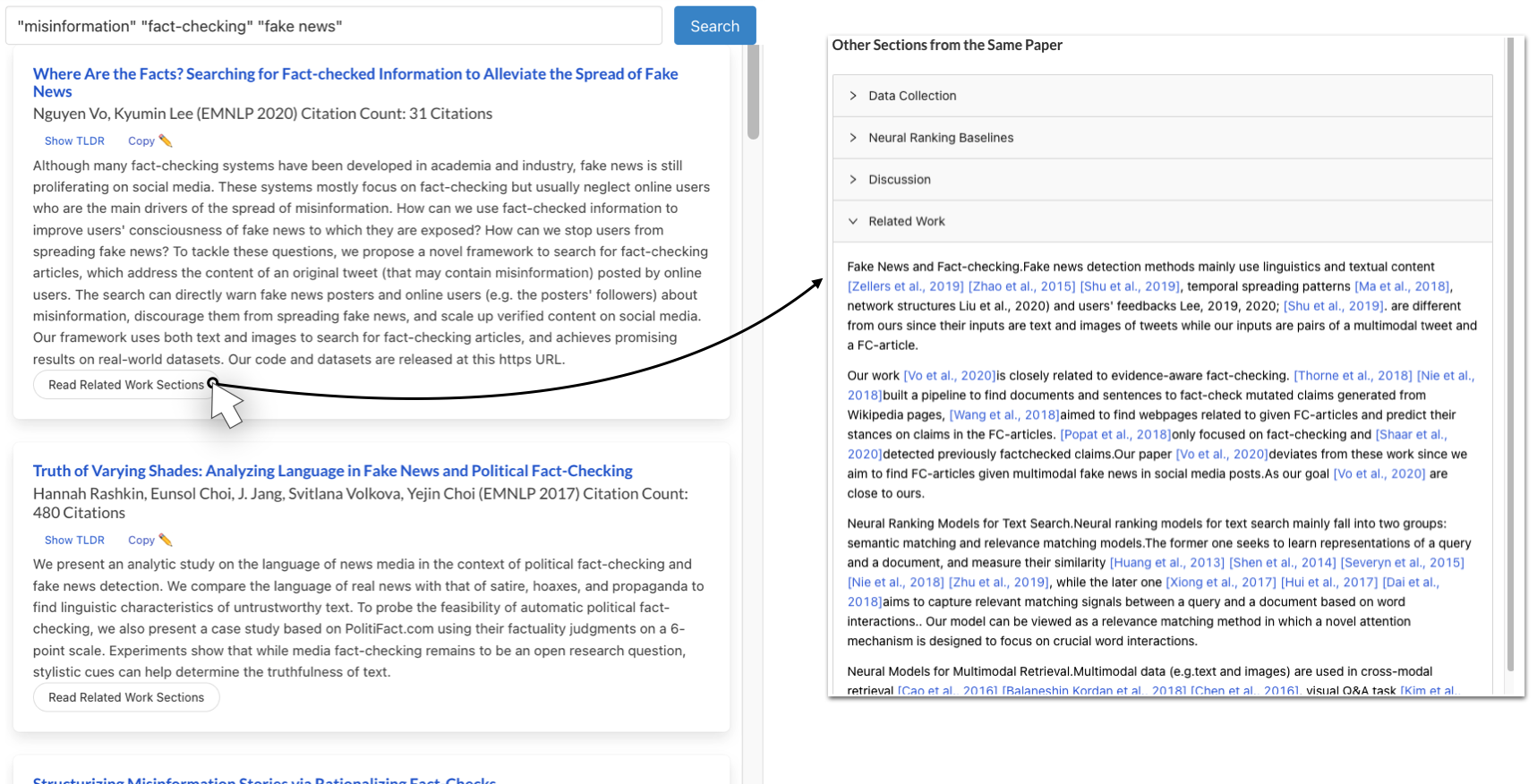The width and height of the screenshot is (1537, 784).
Task: Click the Copy pencil icon on first paper
Action: click(x=165, y=141)
